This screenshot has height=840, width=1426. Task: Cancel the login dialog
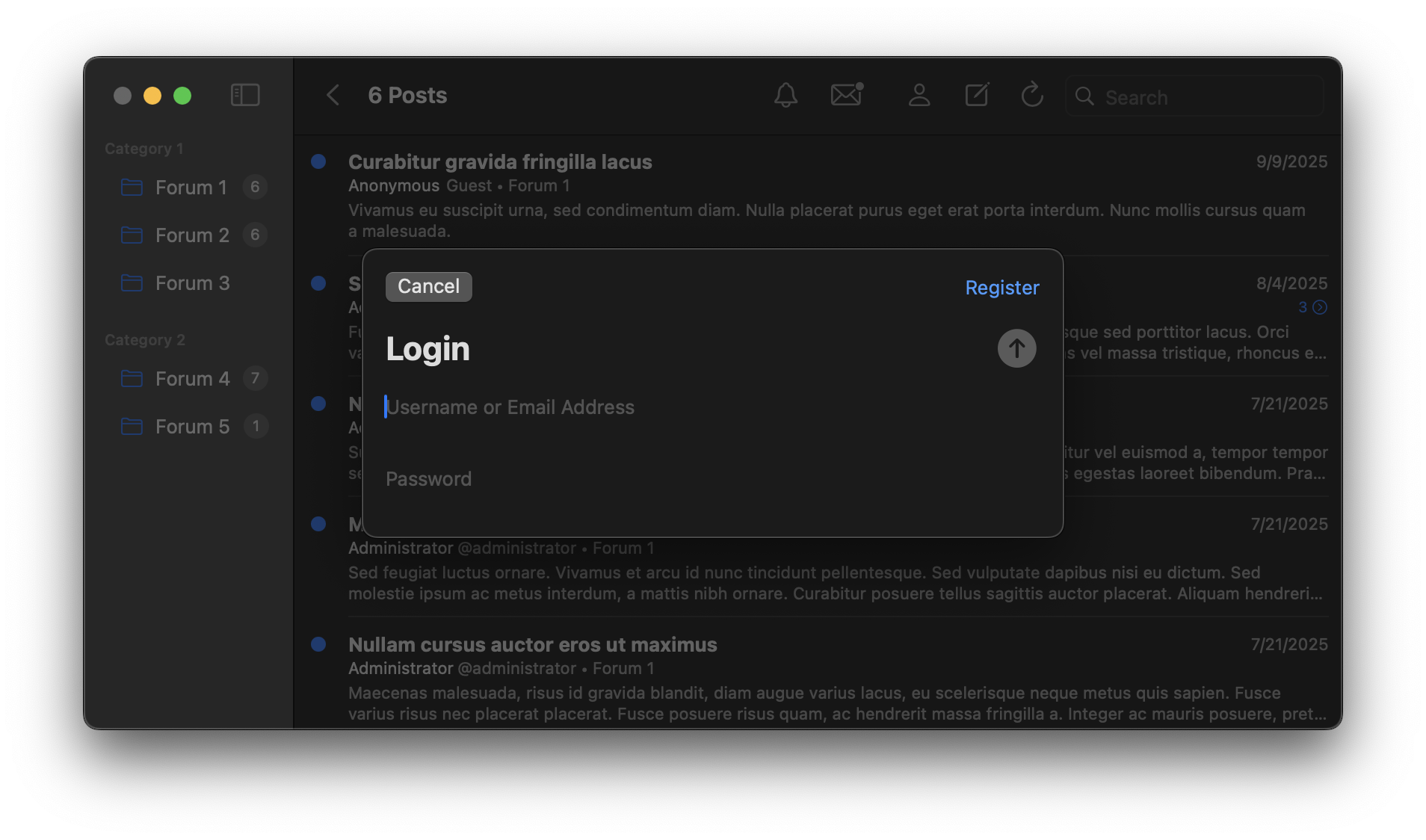[428, 287]
